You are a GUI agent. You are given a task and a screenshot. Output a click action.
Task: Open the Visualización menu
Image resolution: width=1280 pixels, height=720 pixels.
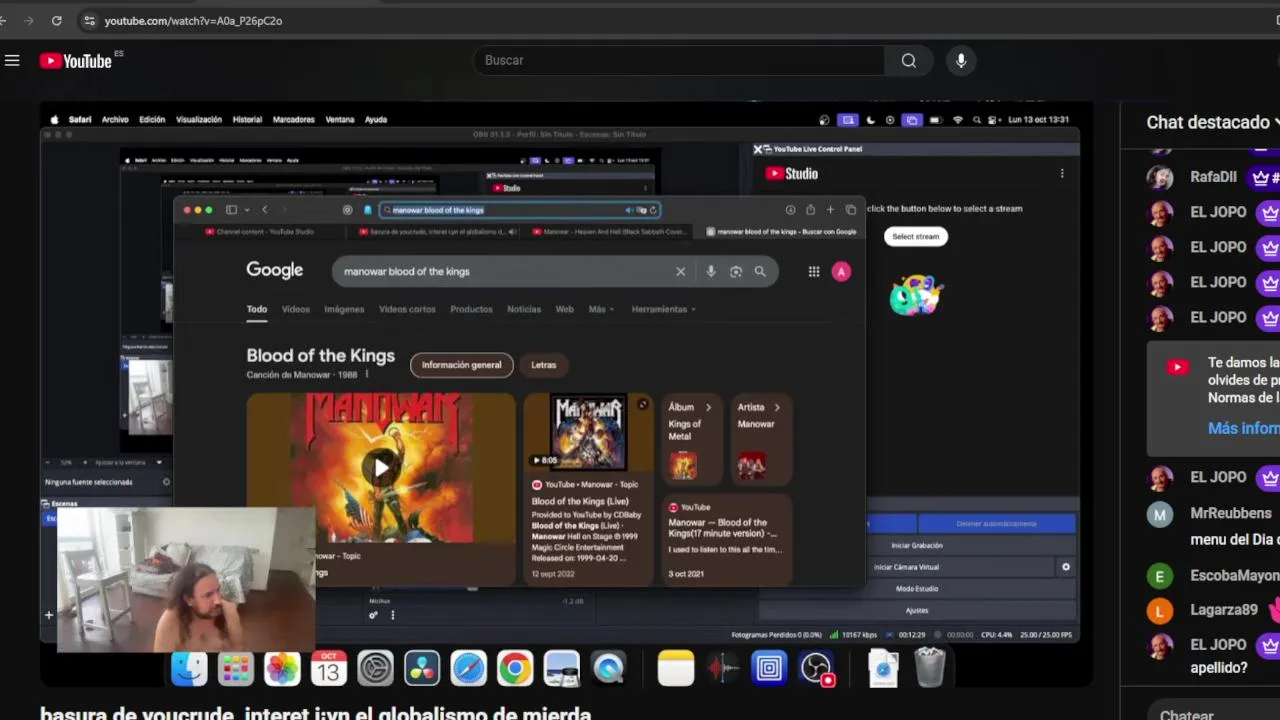click(199, 119)
